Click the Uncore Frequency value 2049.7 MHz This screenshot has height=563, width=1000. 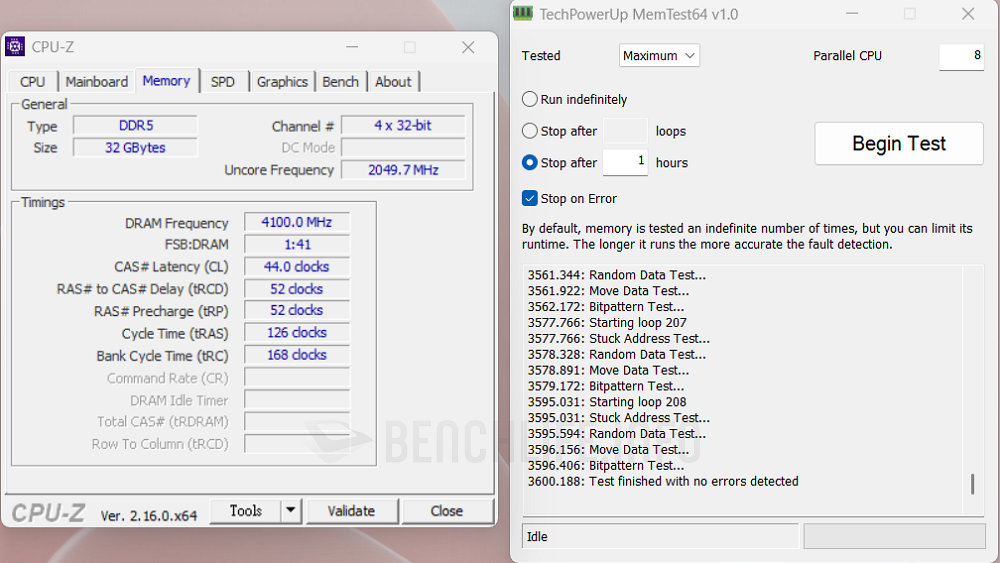pyautogui.click(x=403, y=170)
